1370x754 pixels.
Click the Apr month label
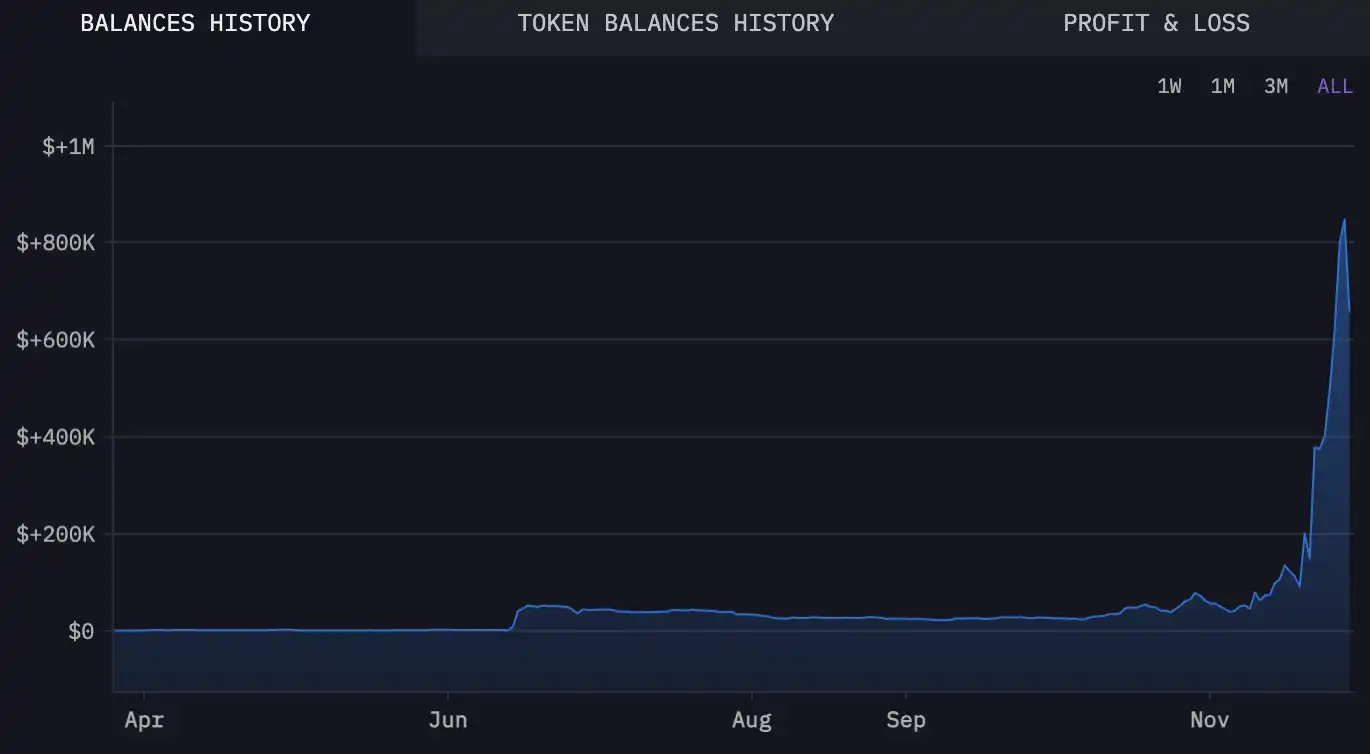(143, 719)
